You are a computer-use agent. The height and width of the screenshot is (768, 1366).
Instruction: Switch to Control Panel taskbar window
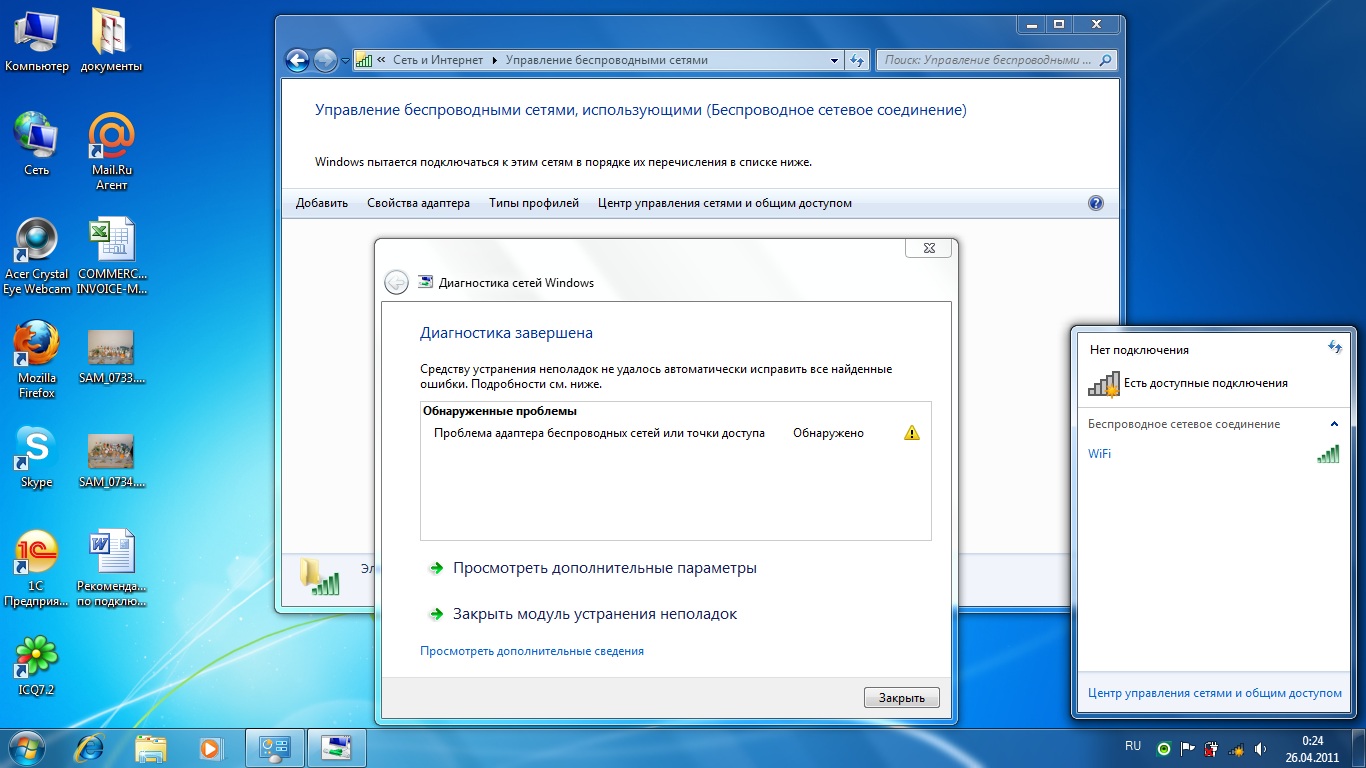click(x=274, y=747)
